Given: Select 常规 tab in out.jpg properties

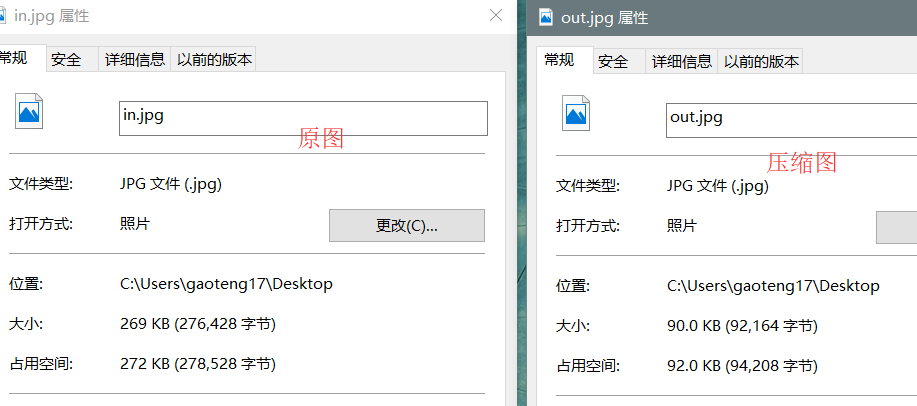Looking at the screenshot, I should tap(560, 60).
